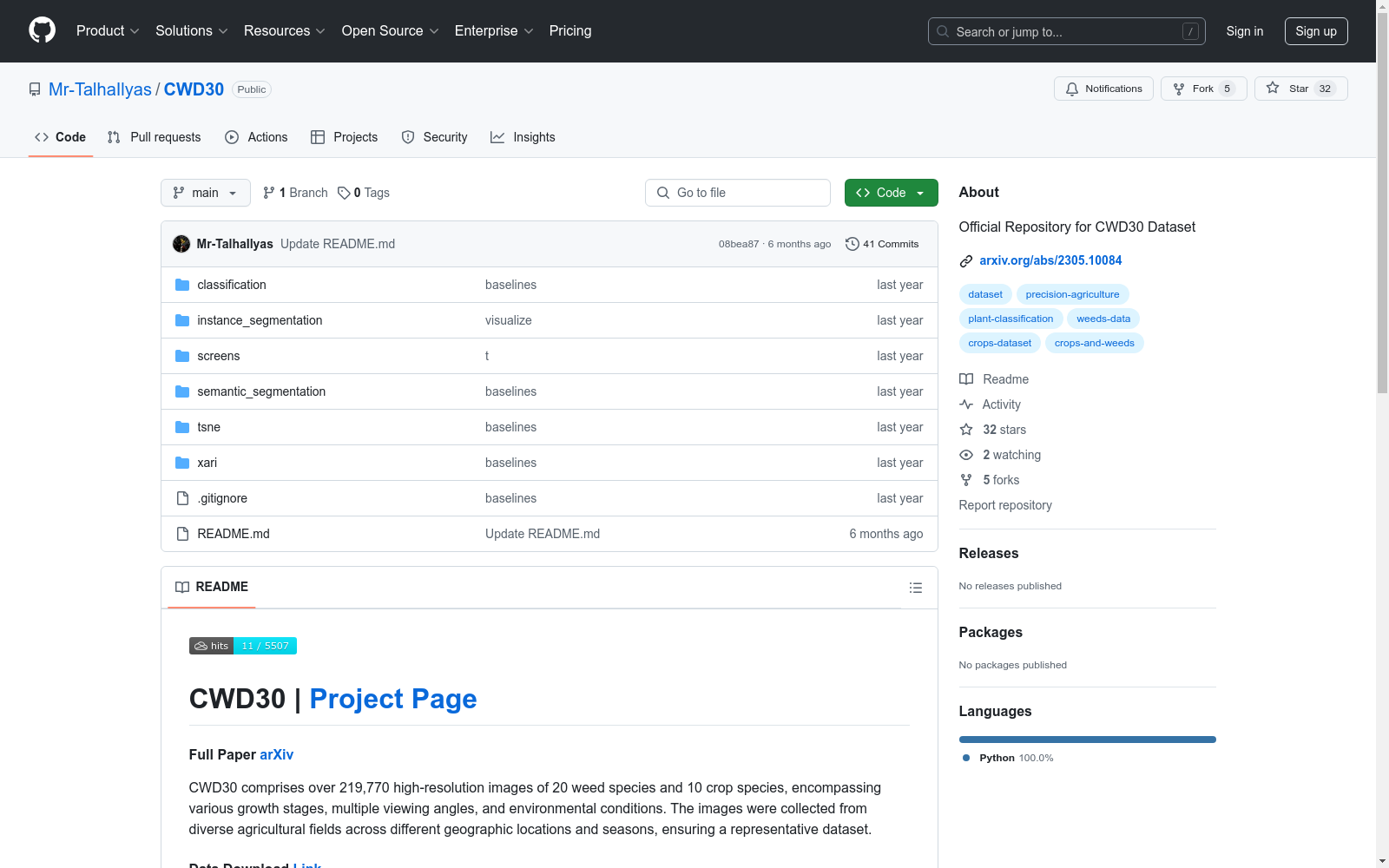Click Report repository link
The image size is (1389, 868).
(x=1005, y=505)
